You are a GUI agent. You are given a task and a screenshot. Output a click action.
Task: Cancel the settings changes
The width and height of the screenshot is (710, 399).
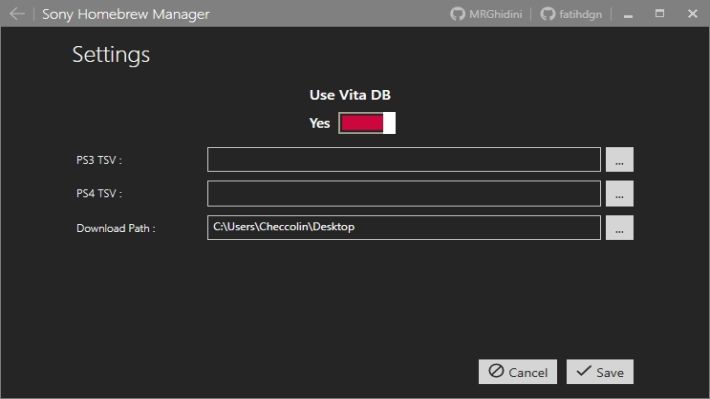(518, 372)
